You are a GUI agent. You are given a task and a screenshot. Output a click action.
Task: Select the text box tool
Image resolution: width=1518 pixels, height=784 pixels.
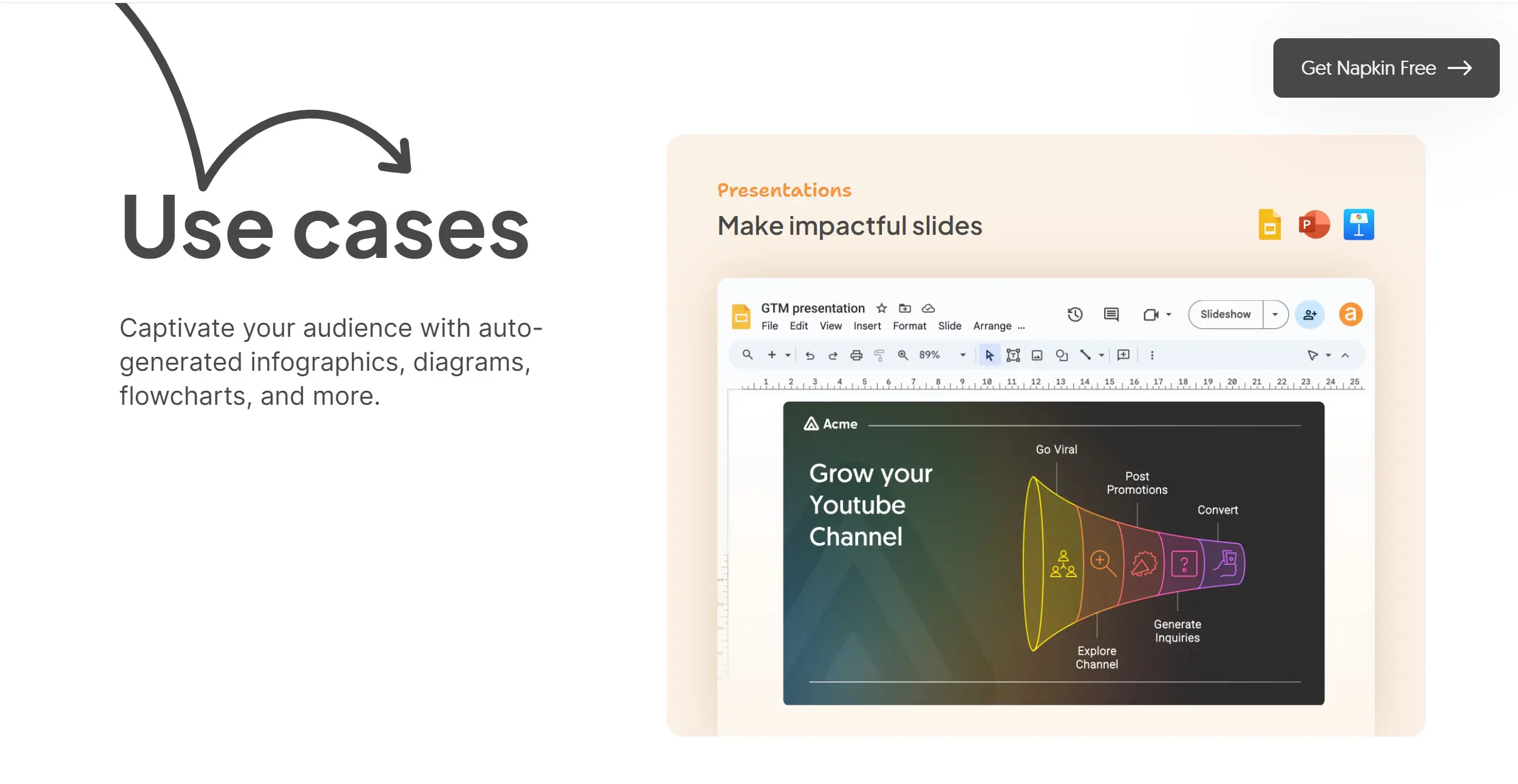[1013, 356]
